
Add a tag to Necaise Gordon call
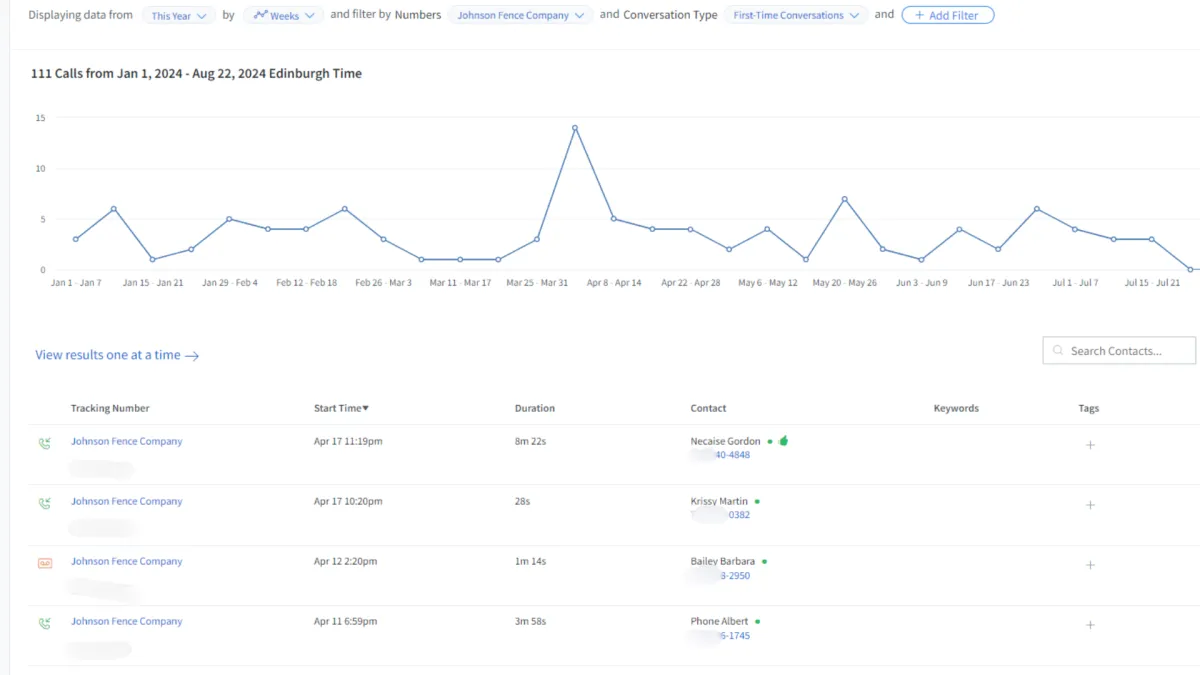1090,445
